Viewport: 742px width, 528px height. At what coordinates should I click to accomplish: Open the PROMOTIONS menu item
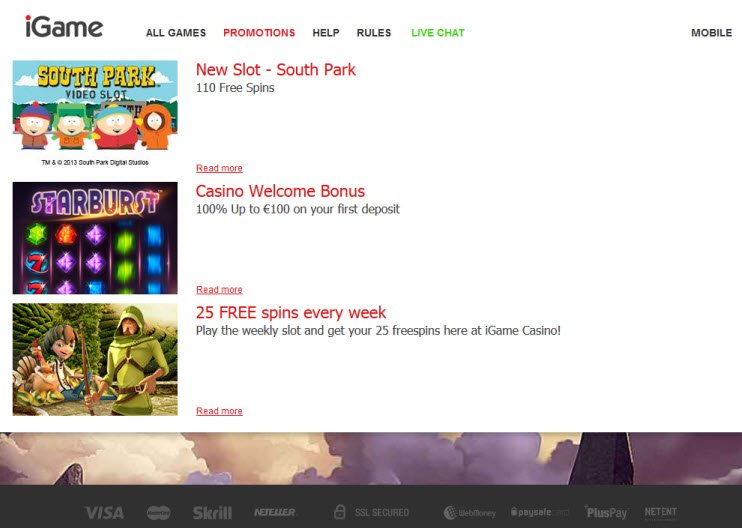(259, 33)
